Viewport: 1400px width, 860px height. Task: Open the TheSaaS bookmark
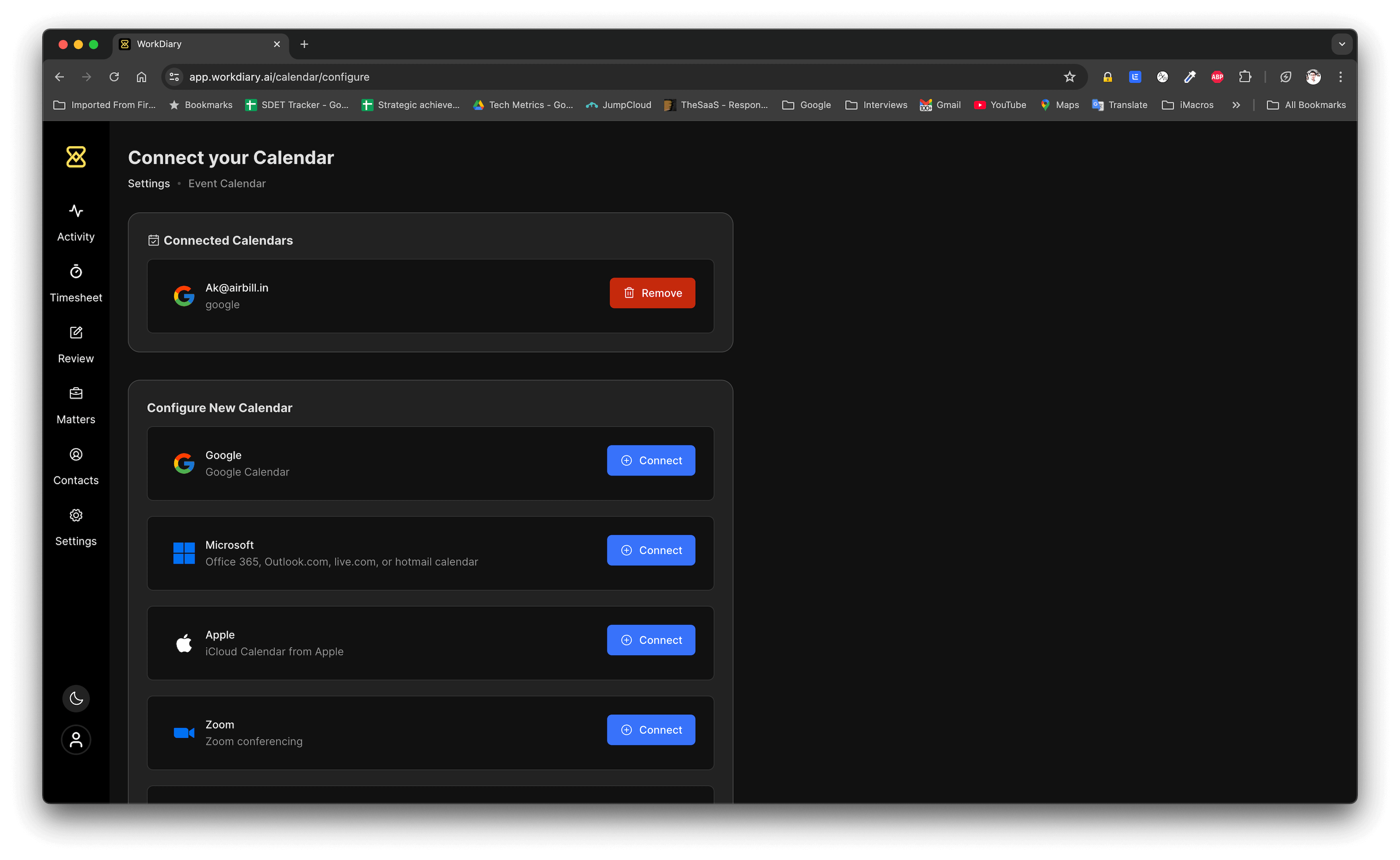[716, 105]
